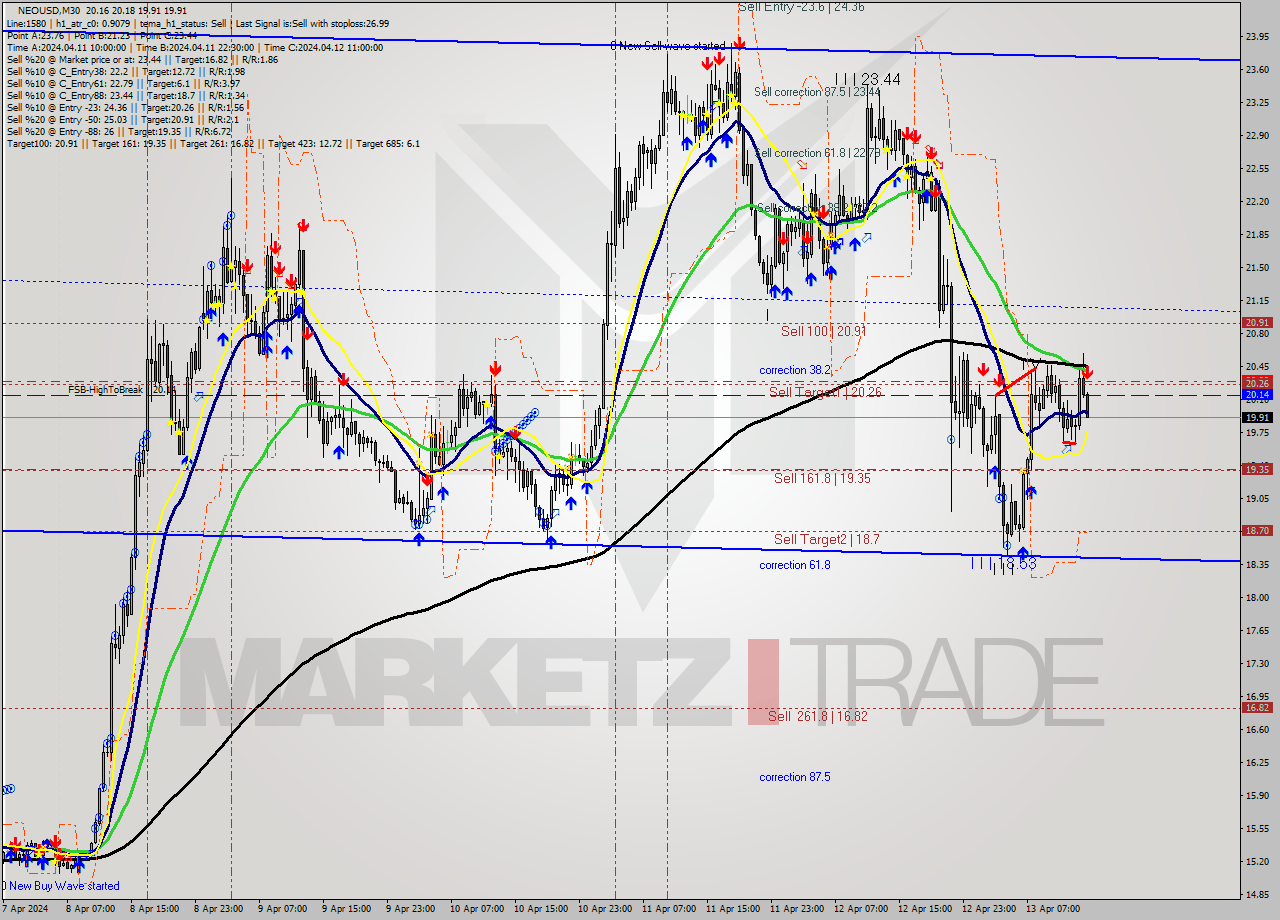This screenshot has width=1280, height=920.
Task: Click the 18.00 value on price axis
Action: 1257,598
